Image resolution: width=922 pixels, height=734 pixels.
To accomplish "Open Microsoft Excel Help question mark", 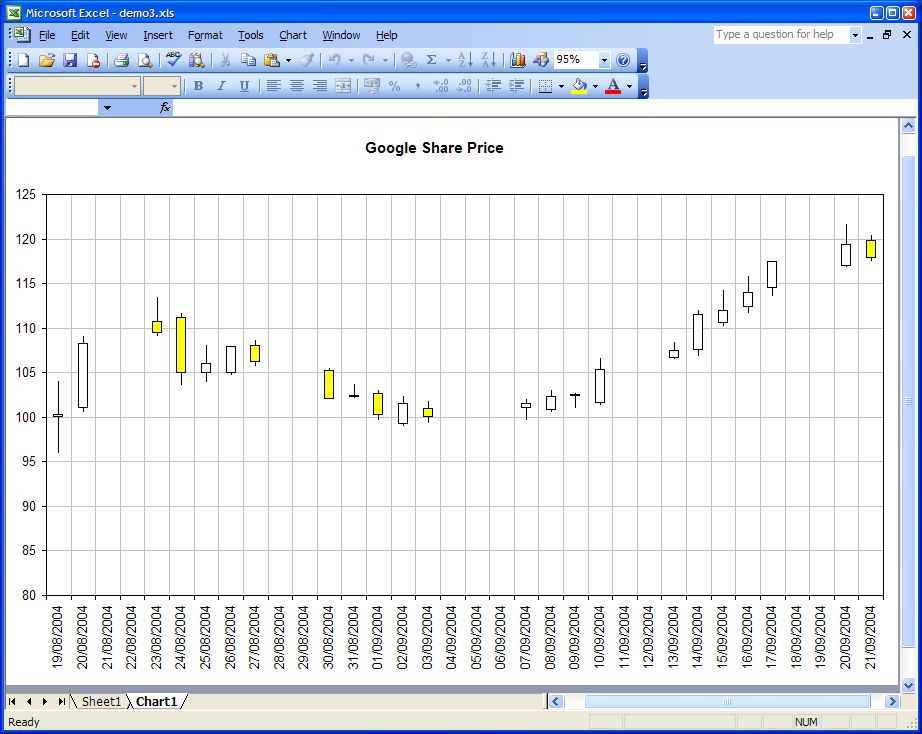I will (623, 60).
